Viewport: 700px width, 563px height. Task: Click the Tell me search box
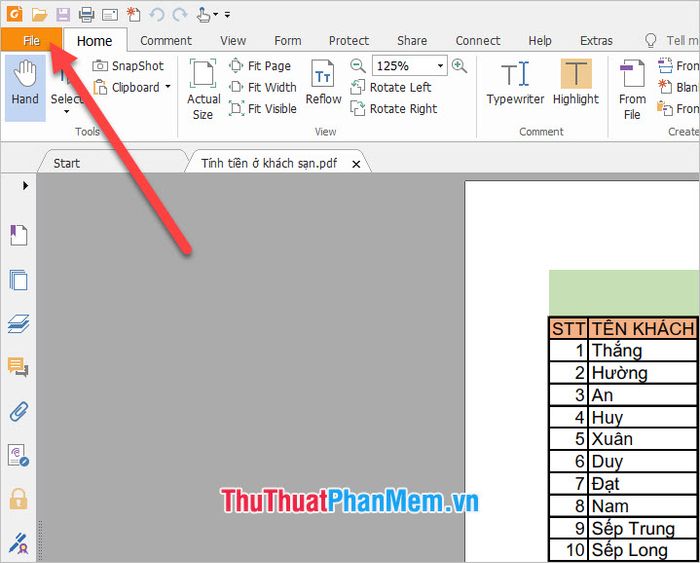[671, 41]
